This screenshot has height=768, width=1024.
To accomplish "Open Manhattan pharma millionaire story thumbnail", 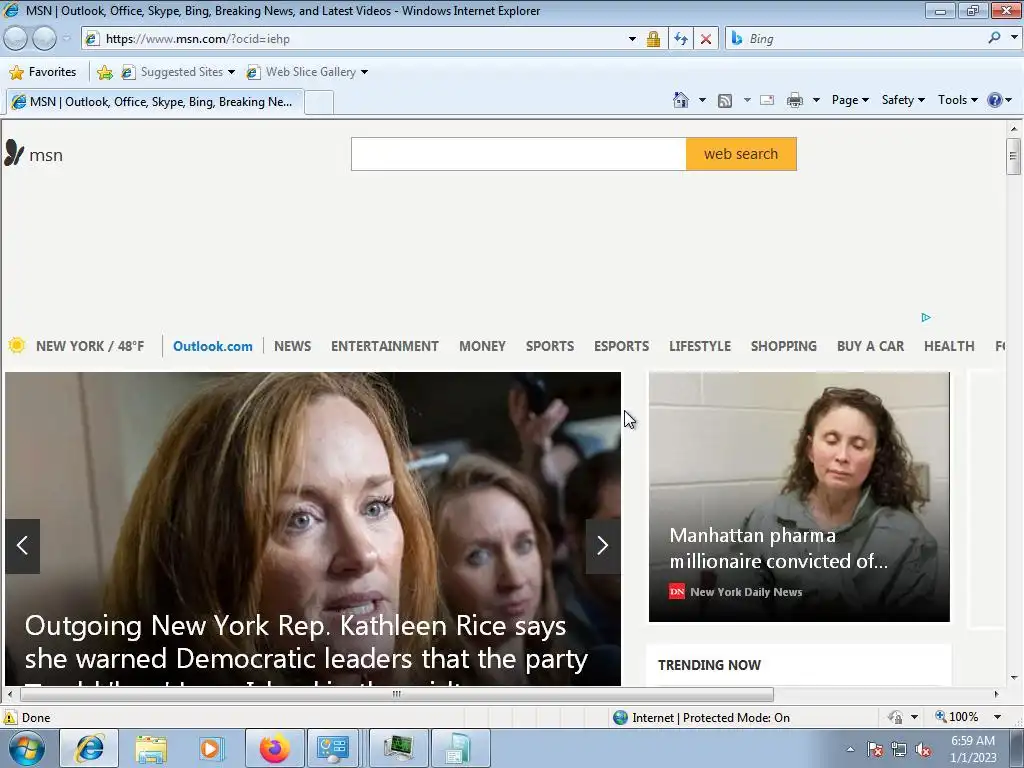I will 799,496.
